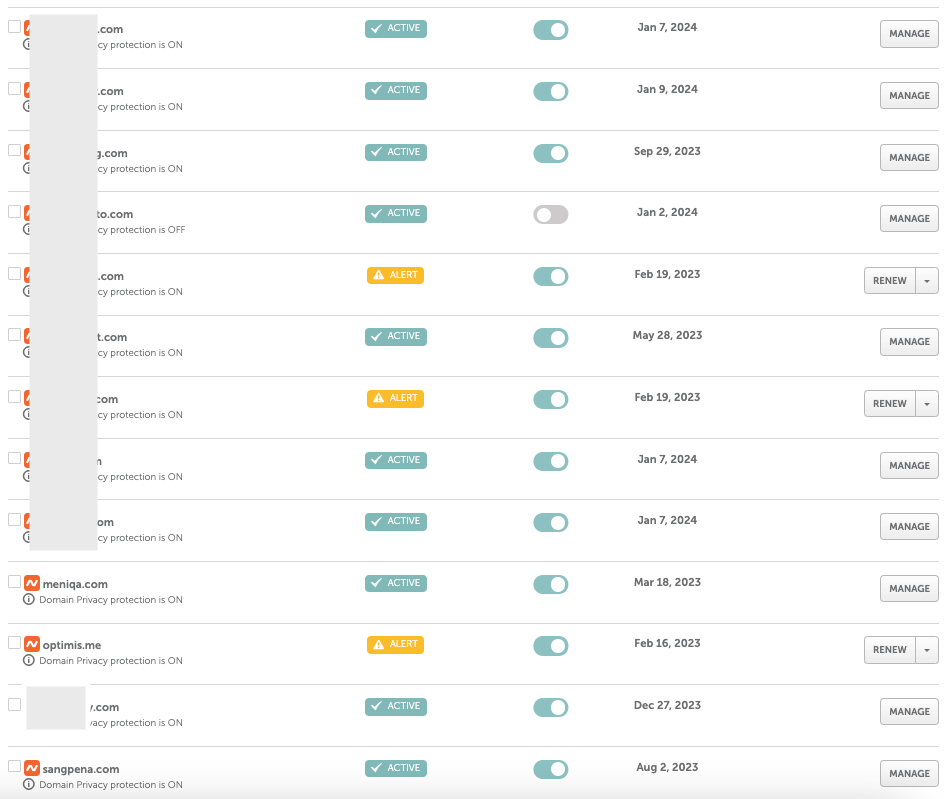Disable the privacy toggle for meniqa.com
951x799 pixels.
550,584
